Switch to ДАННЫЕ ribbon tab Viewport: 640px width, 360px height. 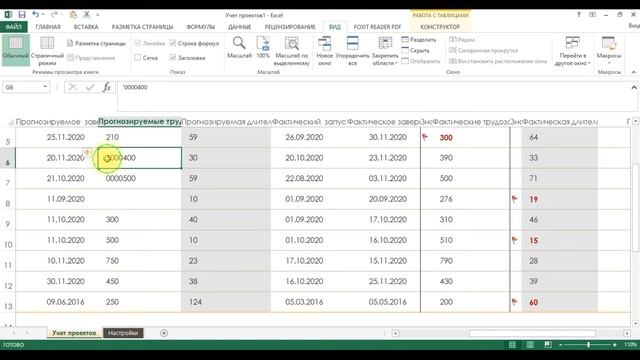point(240,27)
